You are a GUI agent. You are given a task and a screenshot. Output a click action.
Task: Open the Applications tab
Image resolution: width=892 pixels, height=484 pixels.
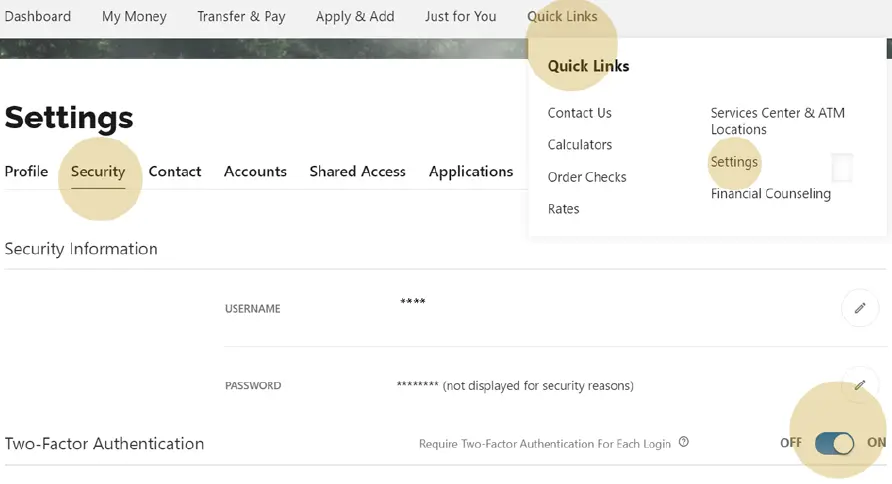(471, 171)
